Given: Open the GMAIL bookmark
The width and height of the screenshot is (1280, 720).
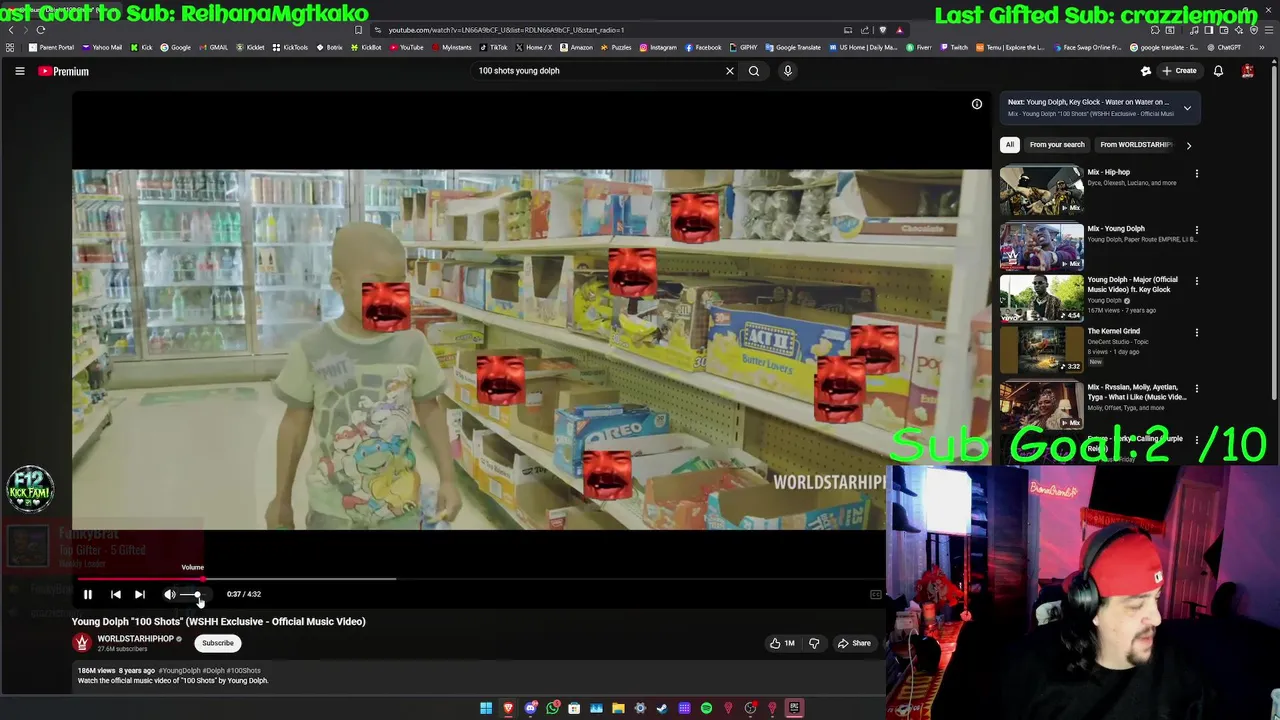Looking at the screenshot, I should (x=213, y=47).
